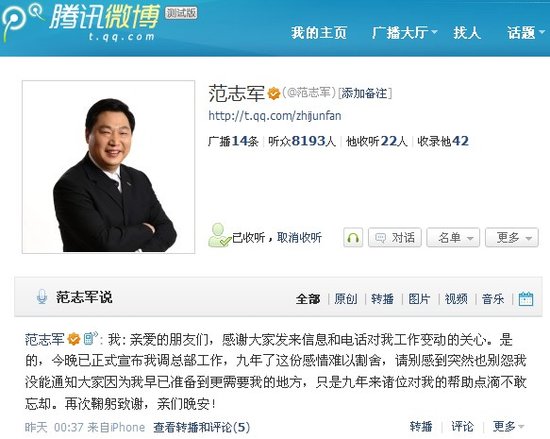The height and width of the screenshot is (439, 550).
Task: Open the calendar icon in filter bar
Action: click(526, 299)
